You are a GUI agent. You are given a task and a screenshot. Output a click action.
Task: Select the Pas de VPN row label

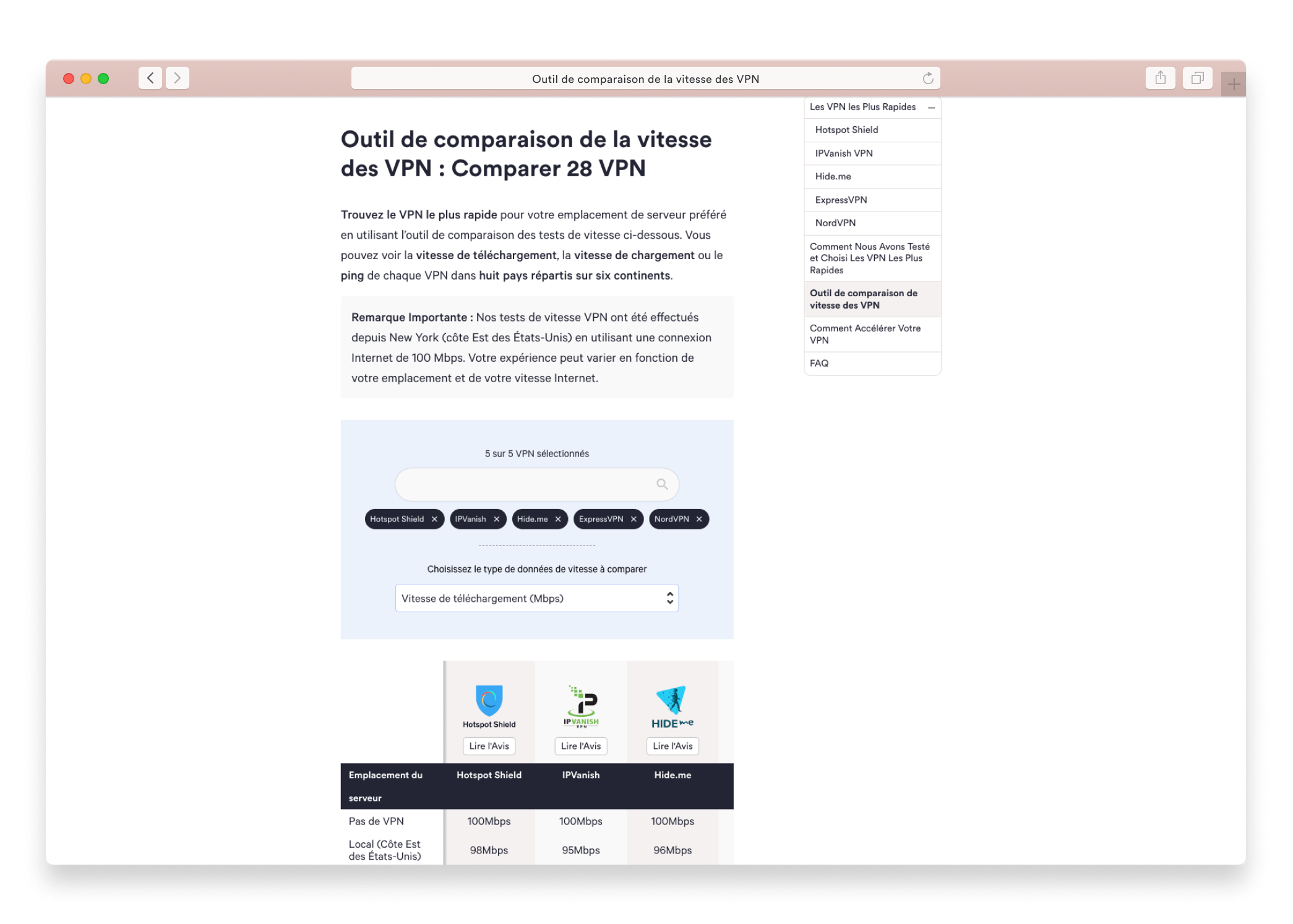click(x=376, y=821)
